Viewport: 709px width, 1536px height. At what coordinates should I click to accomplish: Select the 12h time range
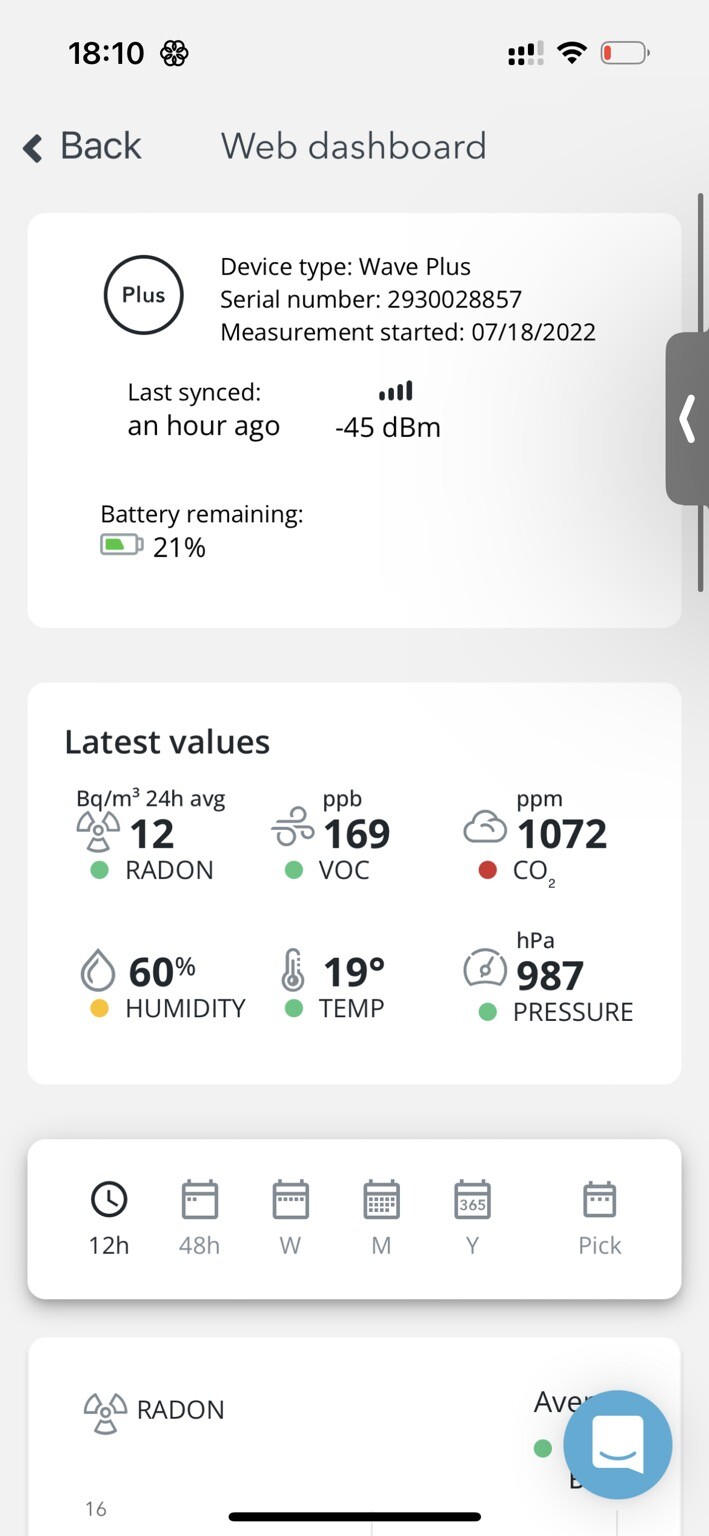[x=109, y=1217]
